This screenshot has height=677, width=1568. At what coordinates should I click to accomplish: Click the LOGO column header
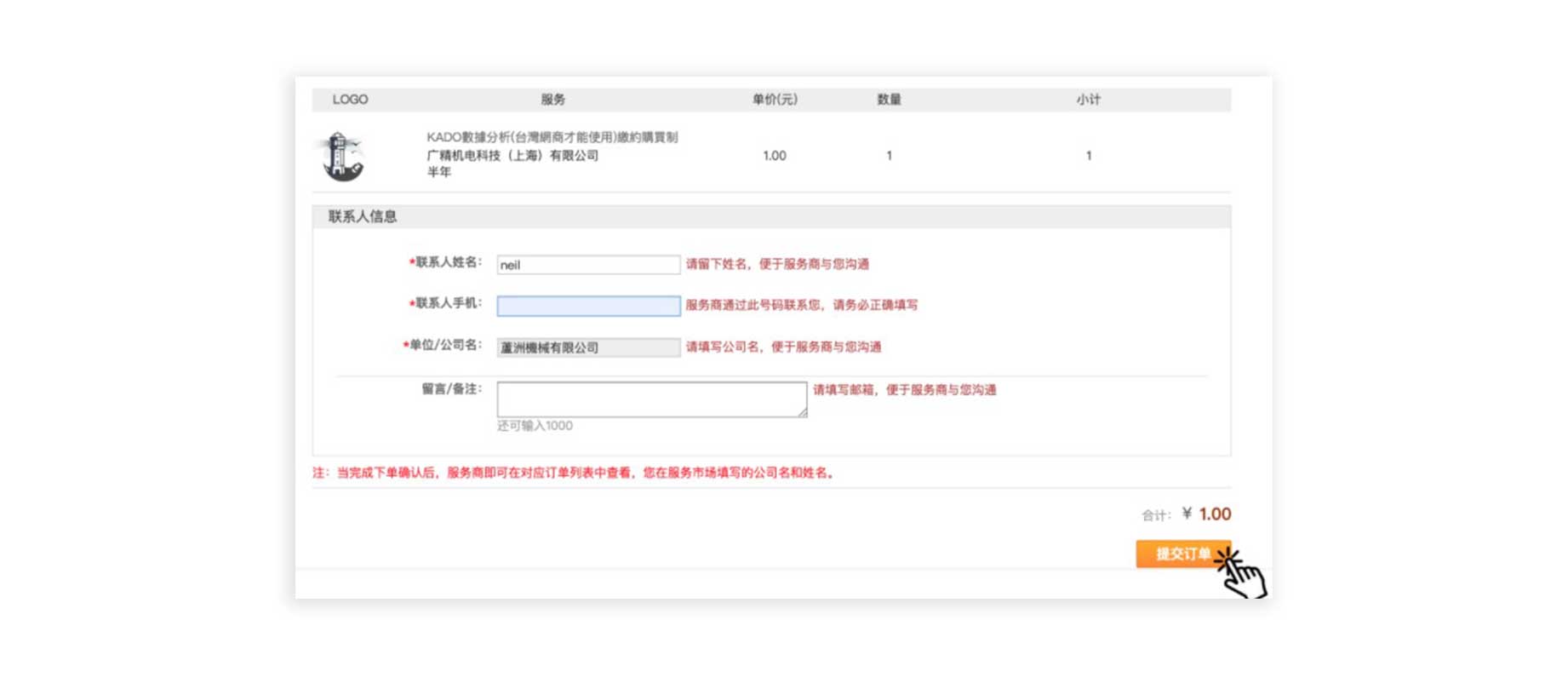pyautogui.click(x=350, y=100)
